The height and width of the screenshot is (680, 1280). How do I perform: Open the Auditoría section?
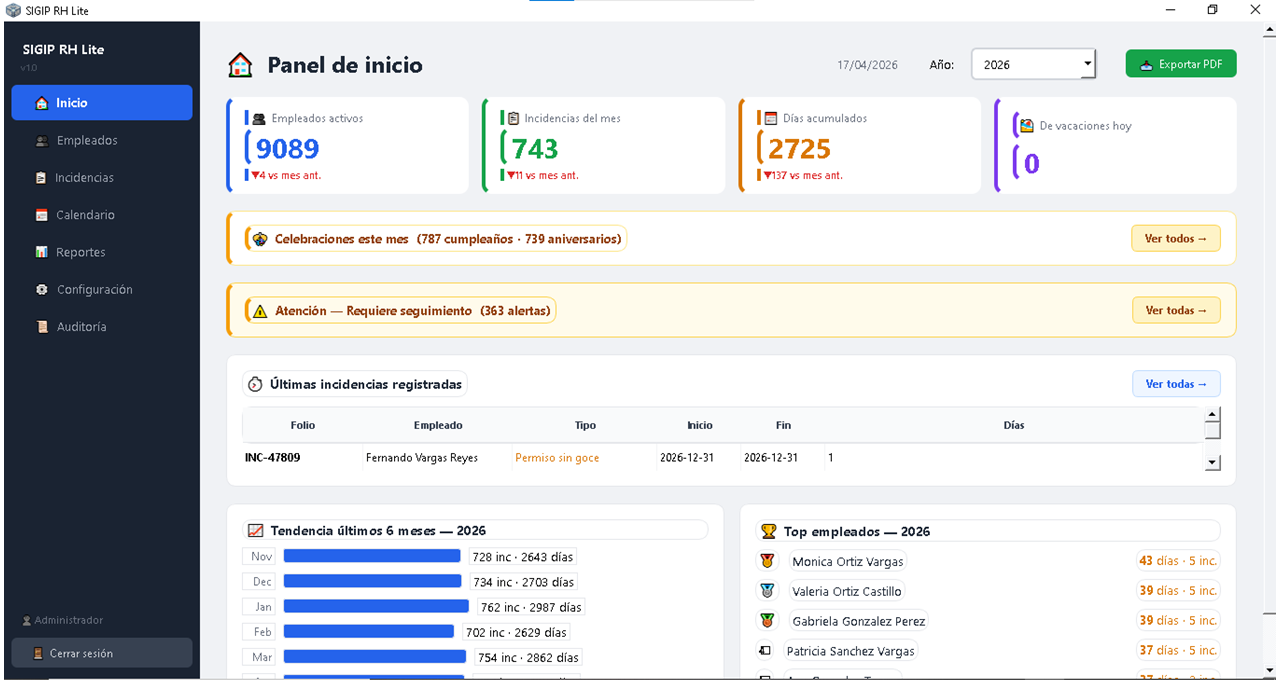pos(102,327)
